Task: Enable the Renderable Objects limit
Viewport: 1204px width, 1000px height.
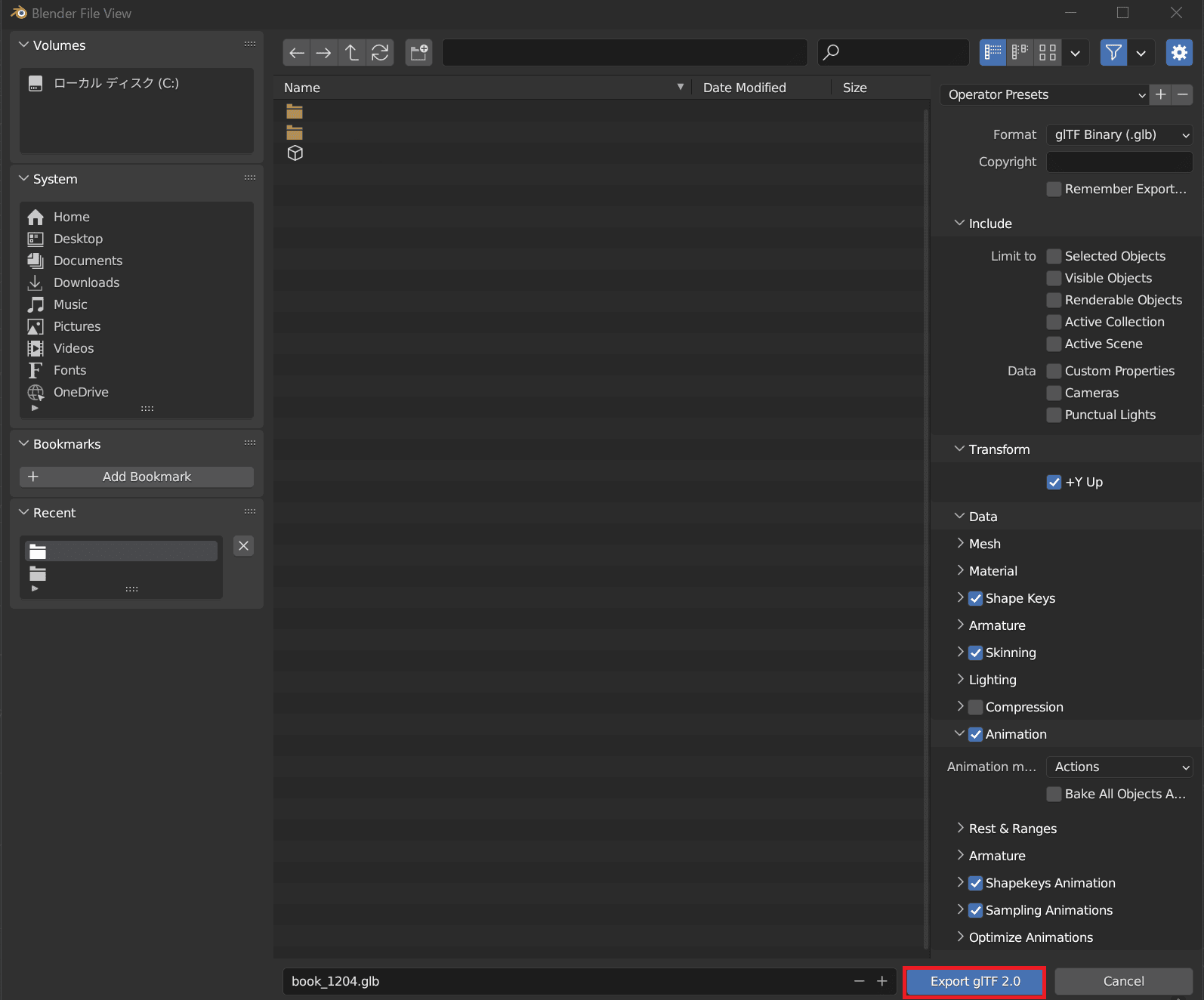Action: pos(1054,300)
